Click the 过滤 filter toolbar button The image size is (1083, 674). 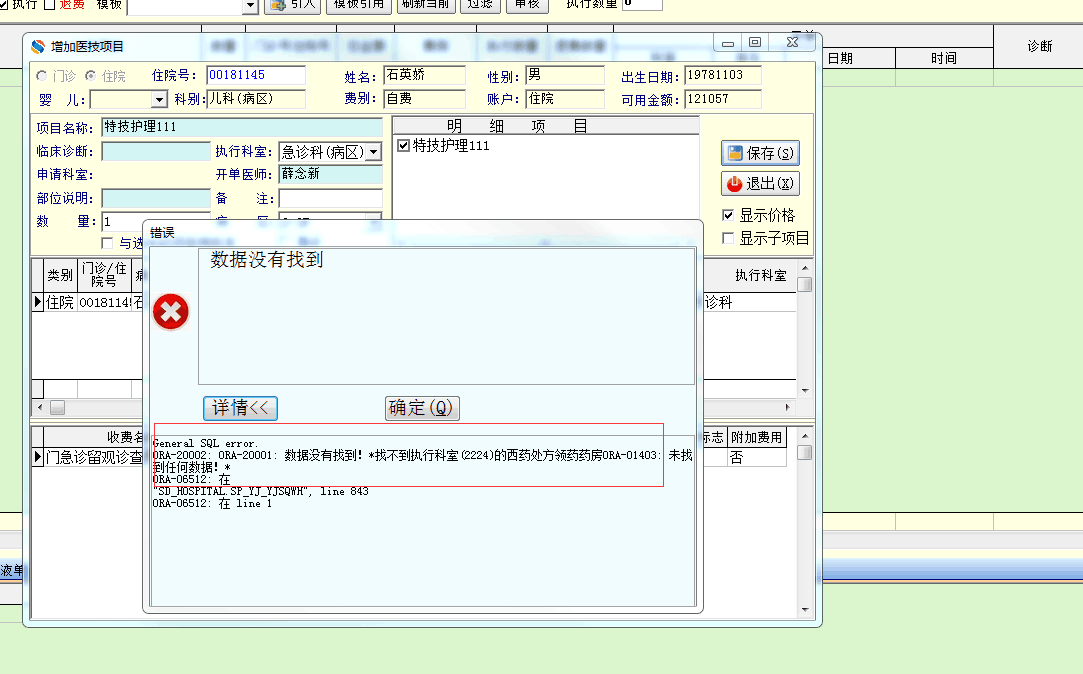click(x=480, y=6)
